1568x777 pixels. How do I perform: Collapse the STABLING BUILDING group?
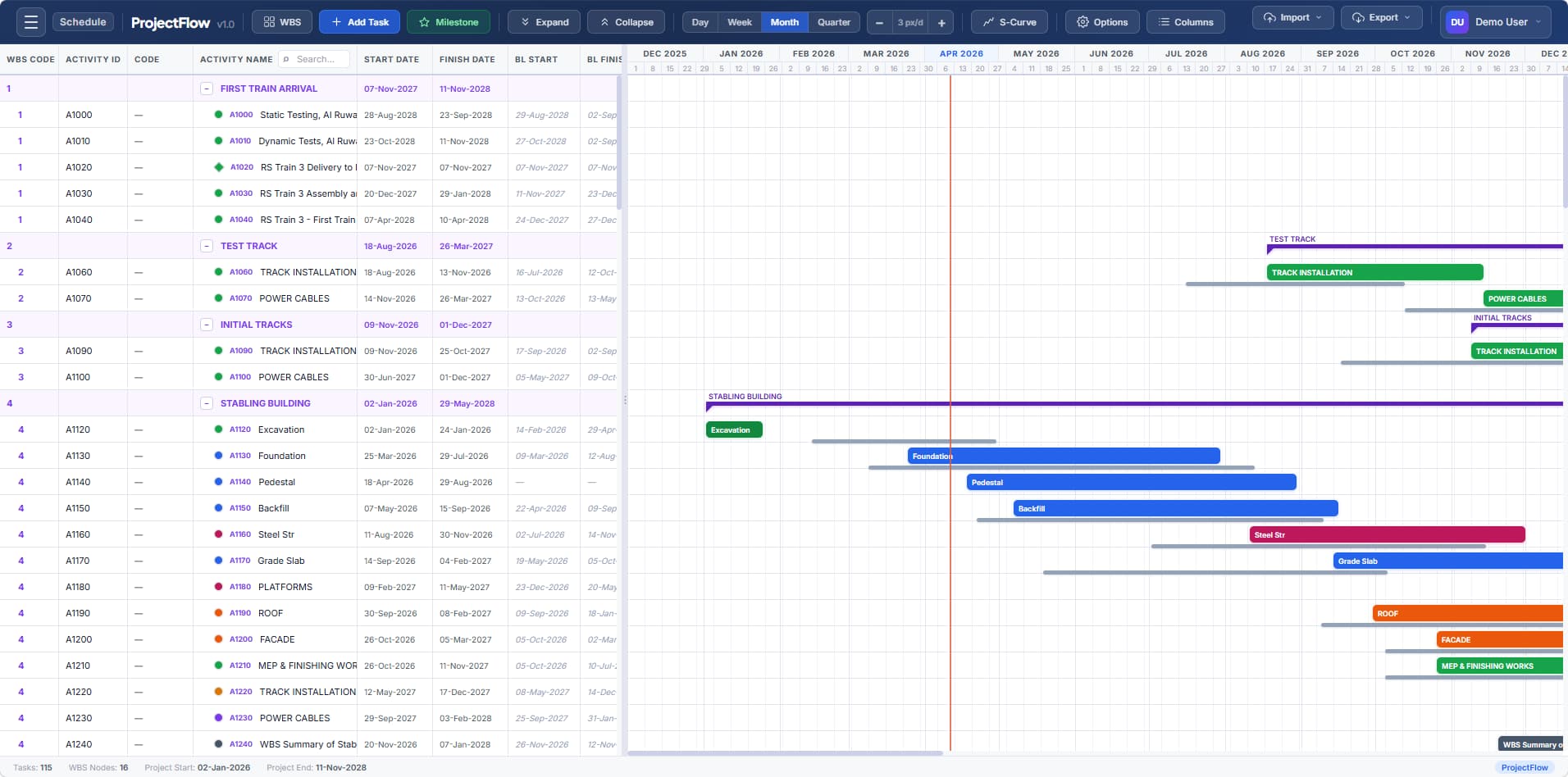click(207, 402)
